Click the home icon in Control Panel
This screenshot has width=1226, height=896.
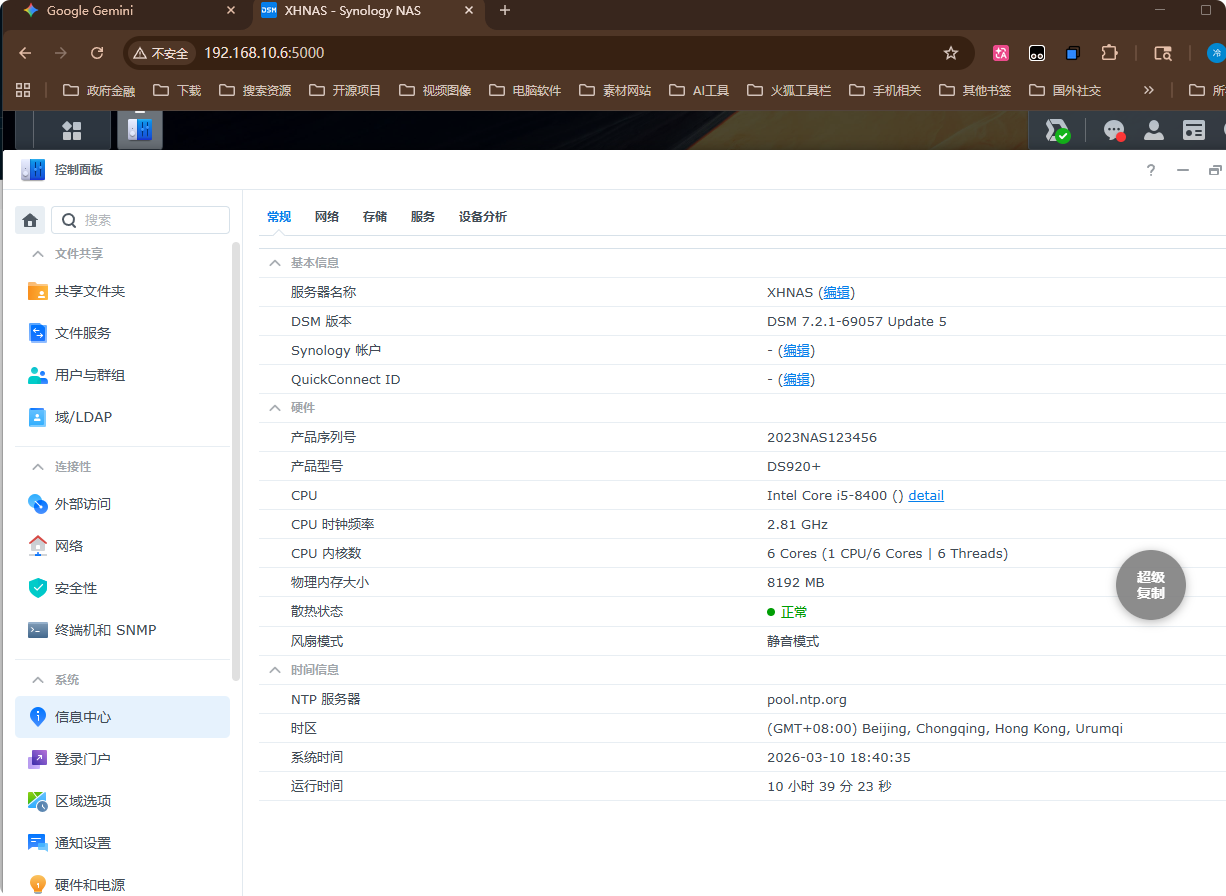[30, 220]
